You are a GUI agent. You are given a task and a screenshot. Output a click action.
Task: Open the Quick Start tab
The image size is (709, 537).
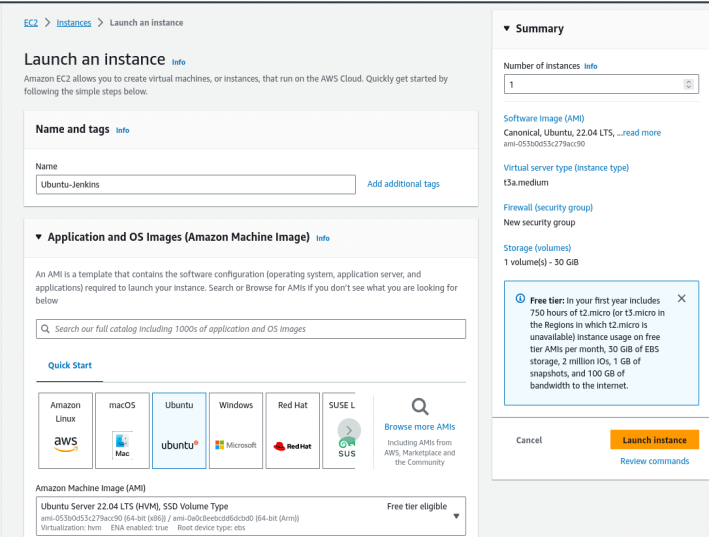coord(70,365)
